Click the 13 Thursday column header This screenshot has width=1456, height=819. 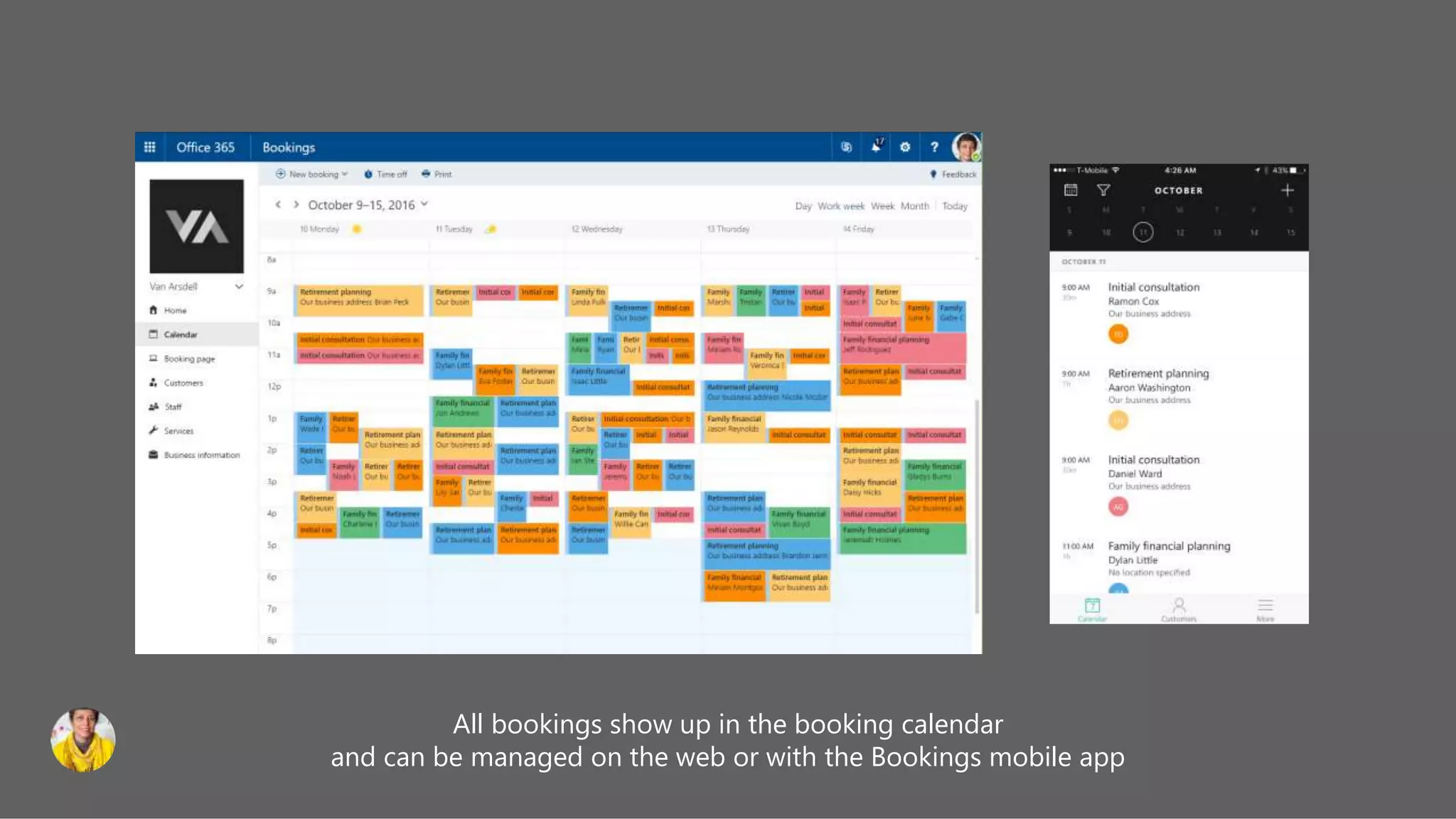(x=728, y=229)
